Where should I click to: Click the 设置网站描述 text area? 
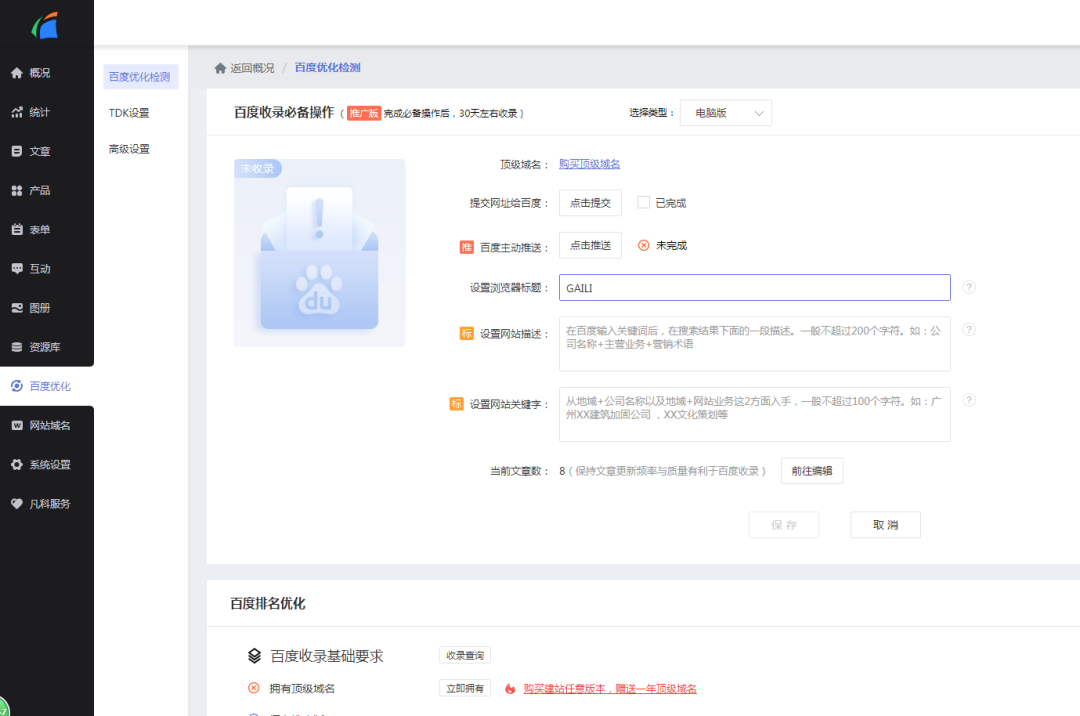pyautogui.click(x=755, y=344)
